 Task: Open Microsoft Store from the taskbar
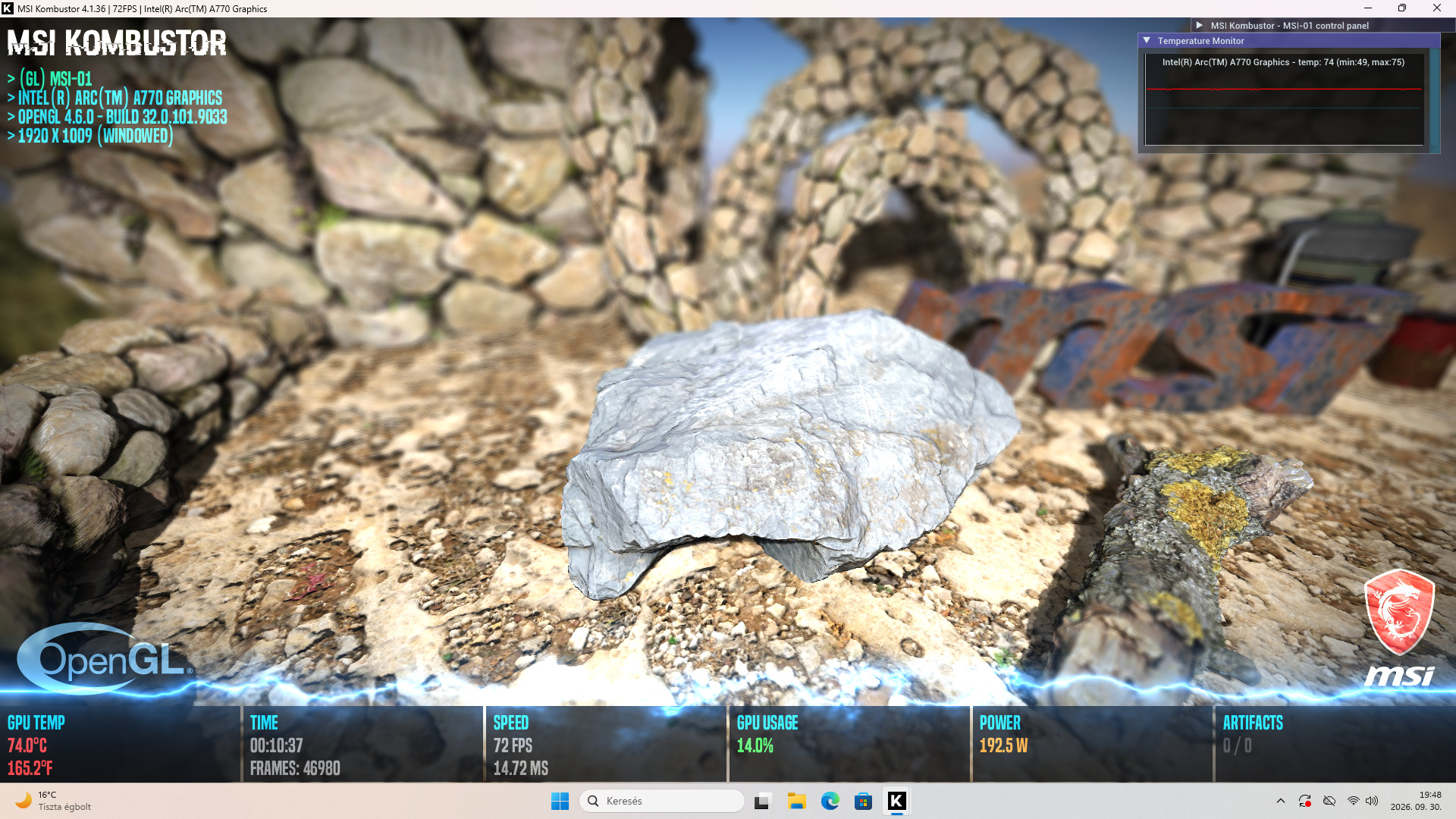click(x=863, y=801)
